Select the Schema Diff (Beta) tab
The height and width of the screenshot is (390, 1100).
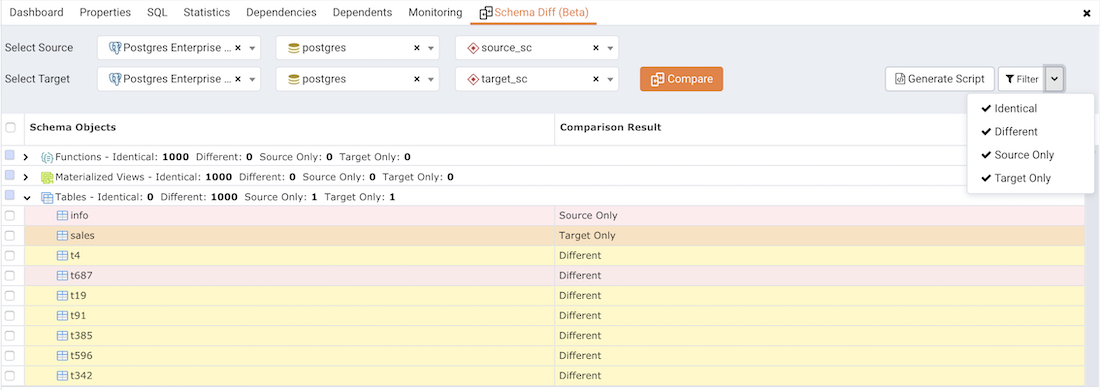(534, 13)
